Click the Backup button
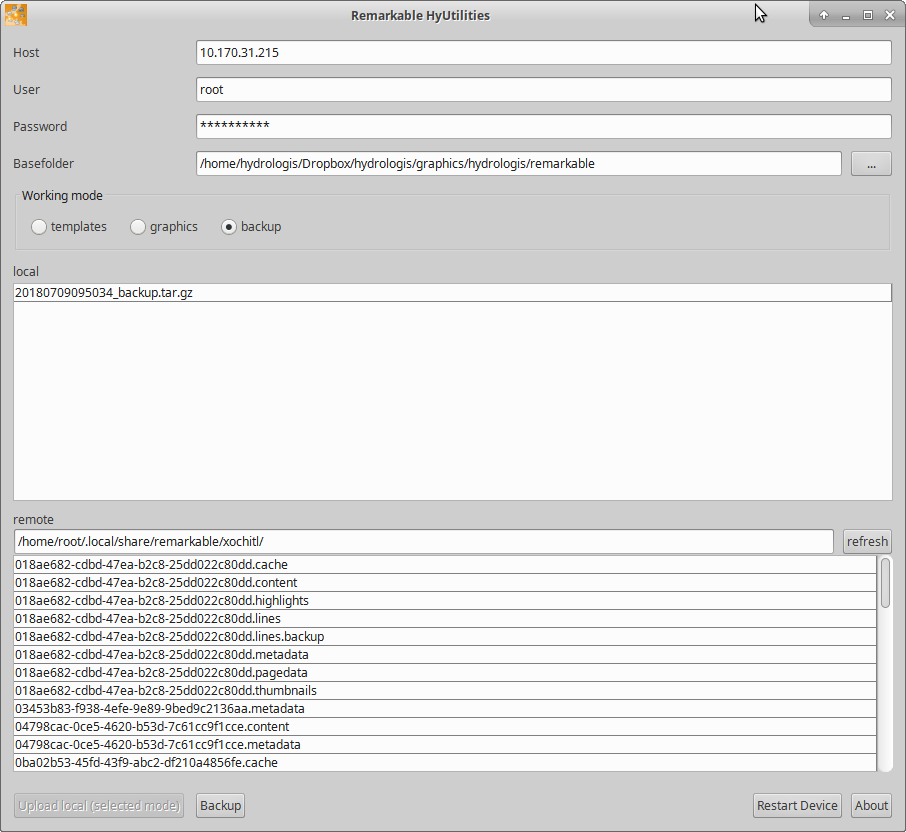Image resolution: width=906 pixels, height=832 pixels. pyautogui.click(x=220, y=805)
